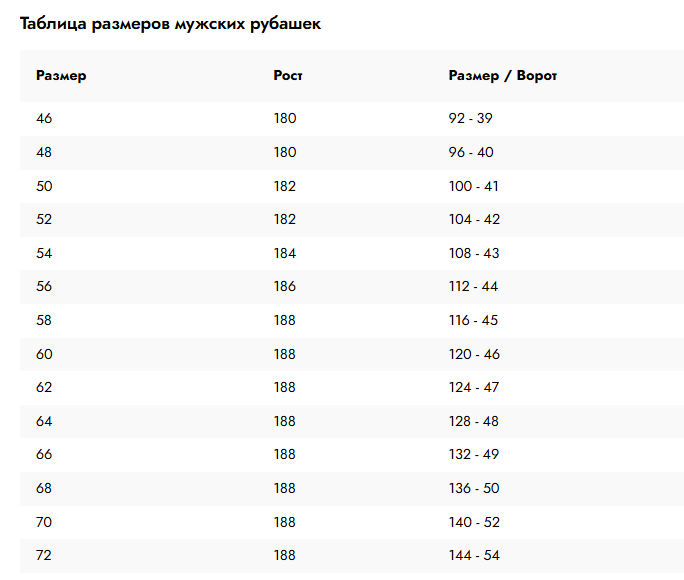The image size is (684, 580).
Task: Click the "92 - 39" collar value
Action: [x=471, y=118]
